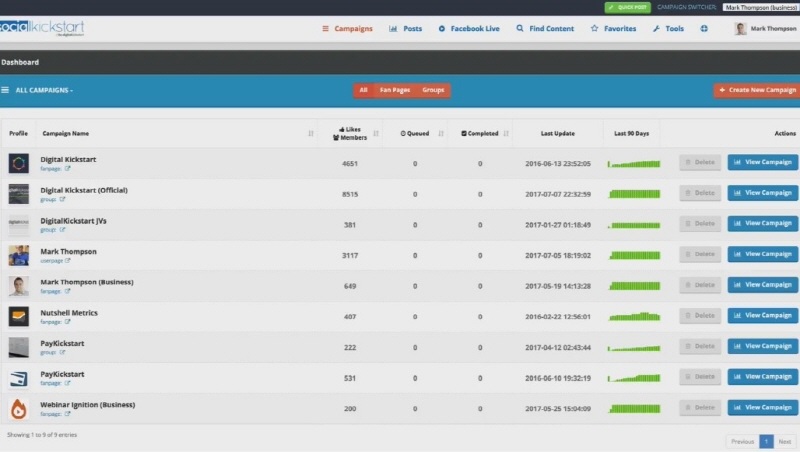Open Mark Thompson (Business) fanpage link icon
Image resolution: width=800 pixels, height=452 pixels.
[67, 291]
